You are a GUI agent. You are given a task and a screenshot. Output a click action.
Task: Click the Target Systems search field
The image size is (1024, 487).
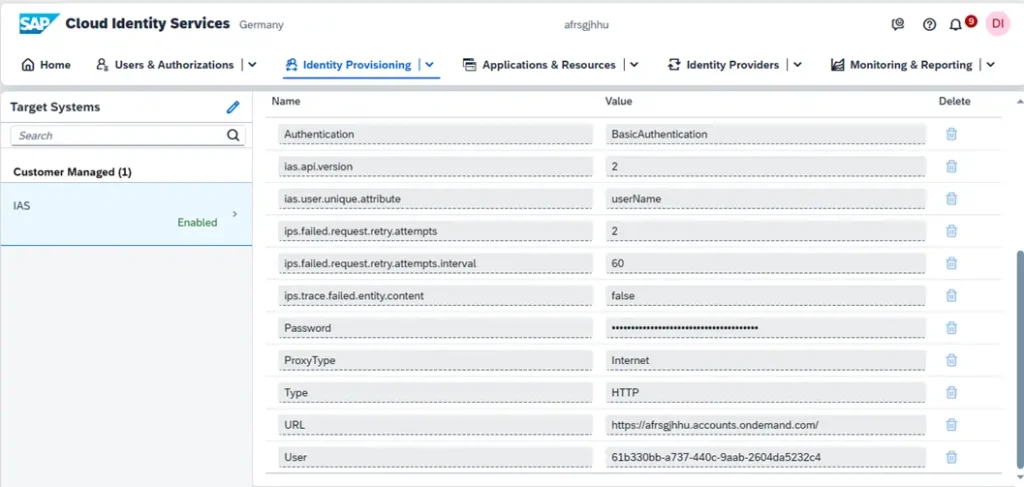coord(117,135)
